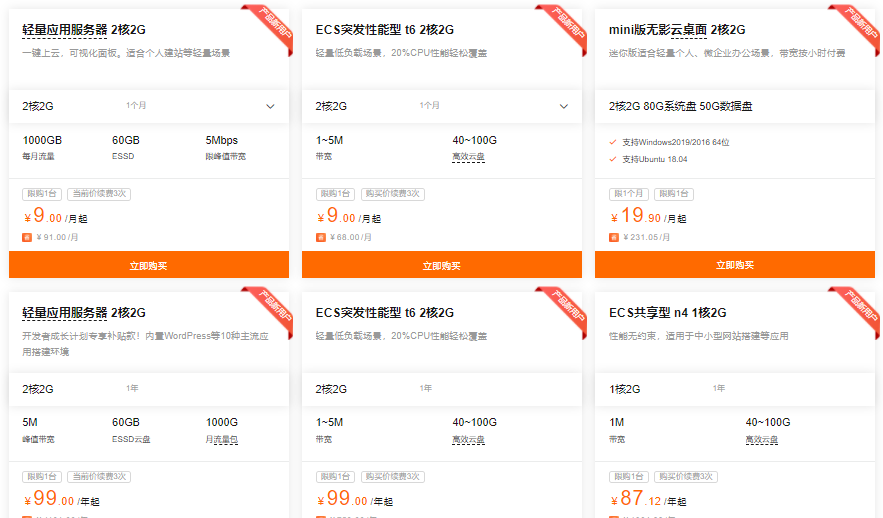The height and width of the screenshot is (518, 883).
Task: Click the 当前价续费3次 tag in monthly 轻量应用服务器 card
Action: click(x=99, y=194)
